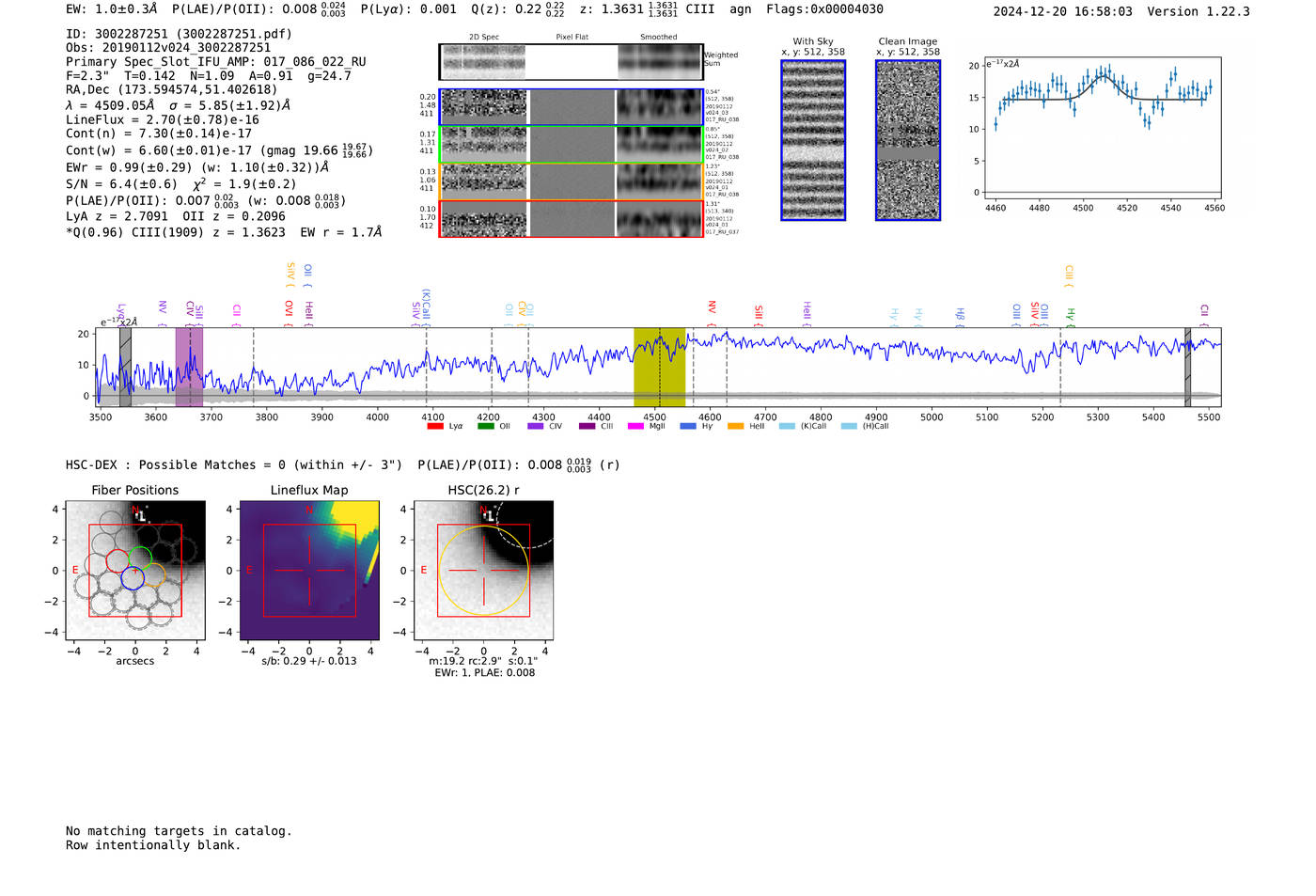Click the (K)CaII legend swatch
The width and height of the screenshot is (1316, 896).
pyautogui.click(x=787, y=427)
